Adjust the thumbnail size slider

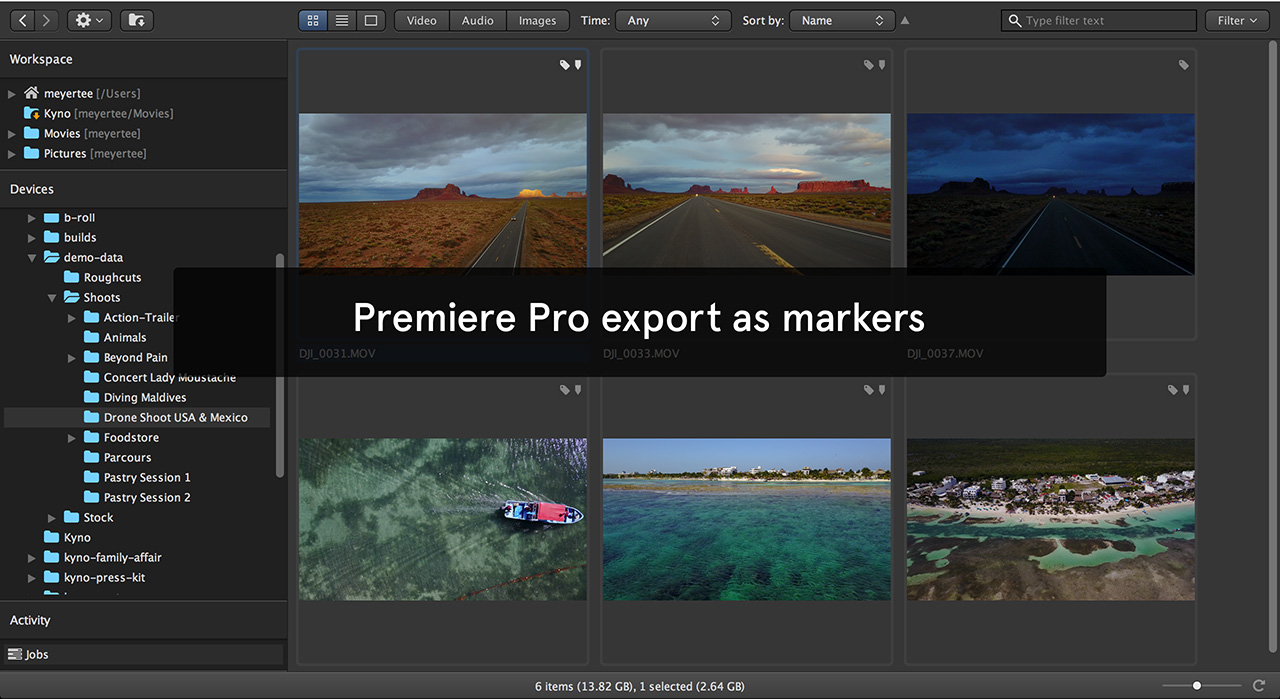[1197, 686]
